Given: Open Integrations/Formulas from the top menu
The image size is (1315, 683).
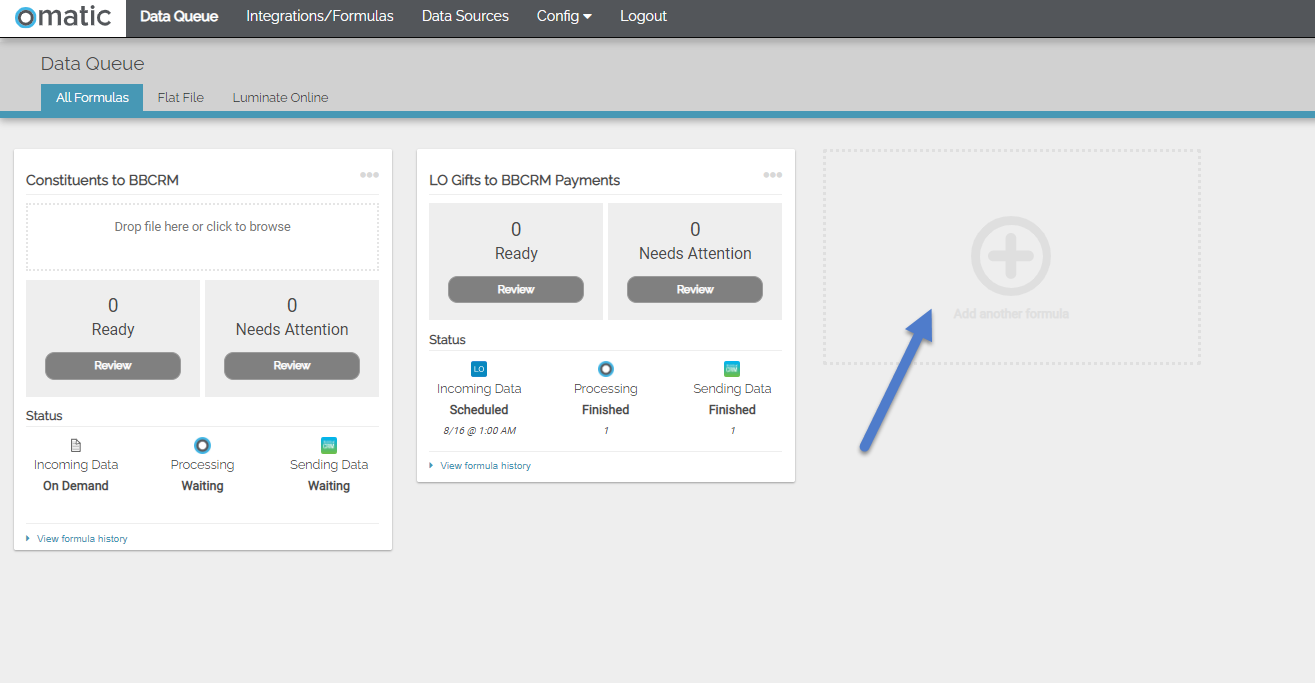Looking at the screenshot, I should click(x=320, y=16).
